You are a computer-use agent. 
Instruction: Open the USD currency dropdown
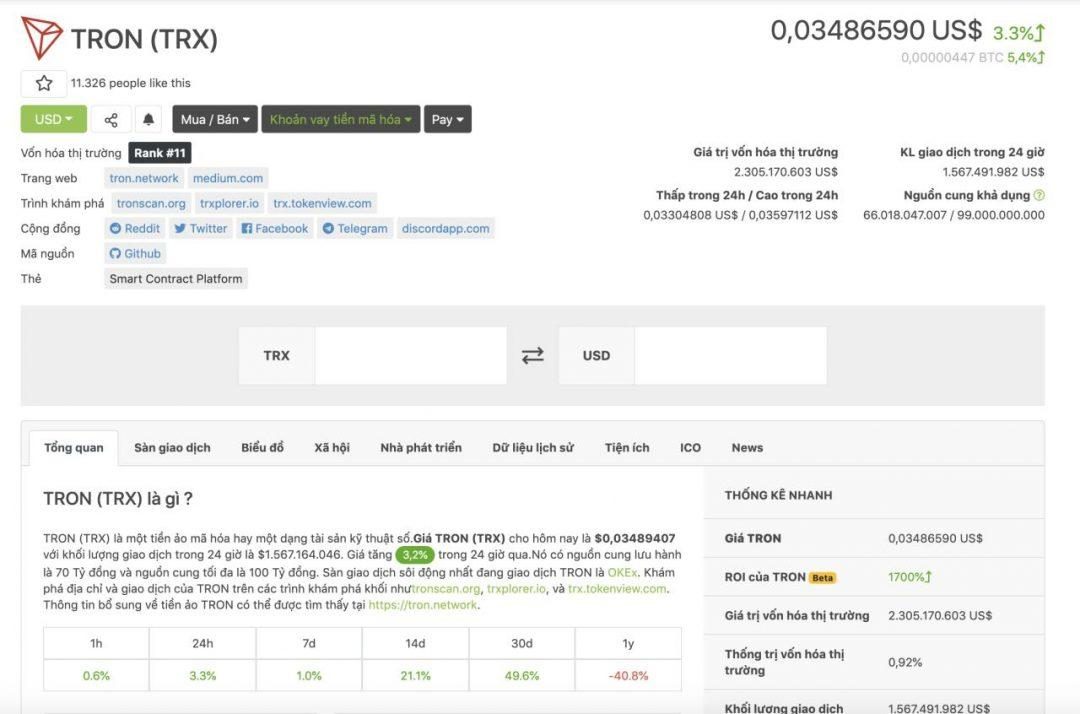coord(54,119)
